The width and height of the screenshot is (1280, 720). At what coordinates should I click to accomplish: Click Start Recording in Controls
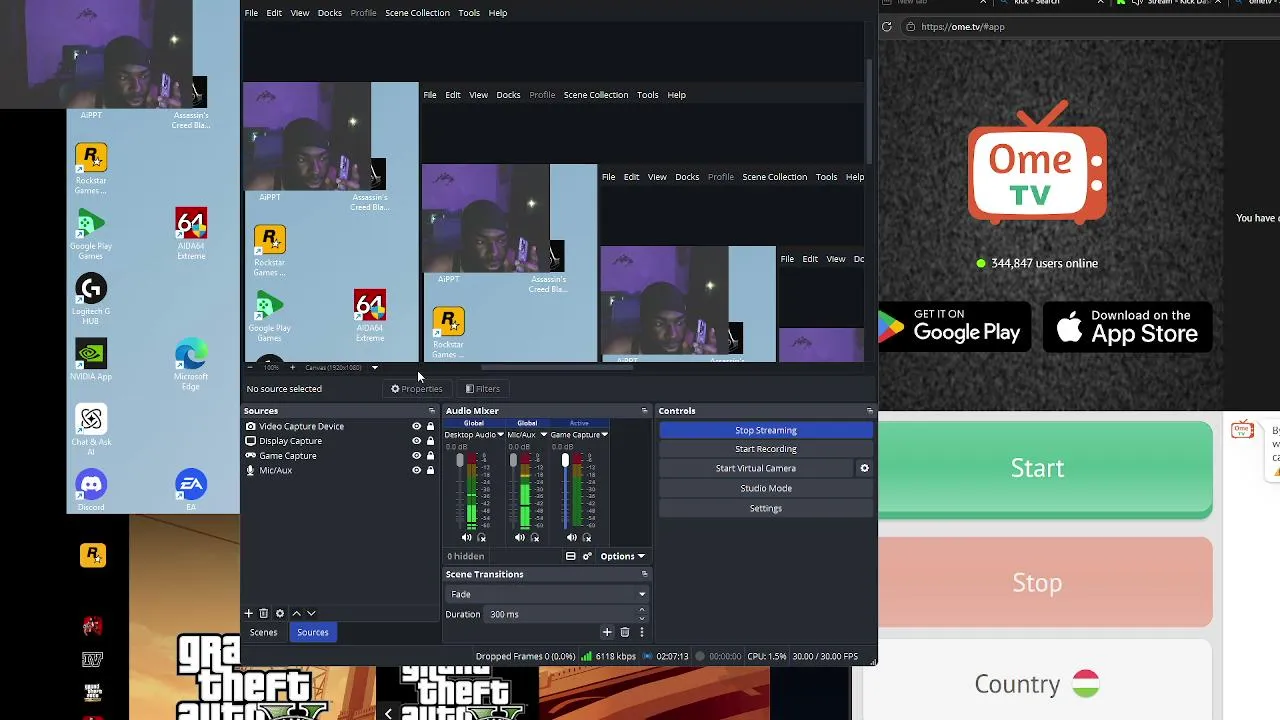coord(766,449)
